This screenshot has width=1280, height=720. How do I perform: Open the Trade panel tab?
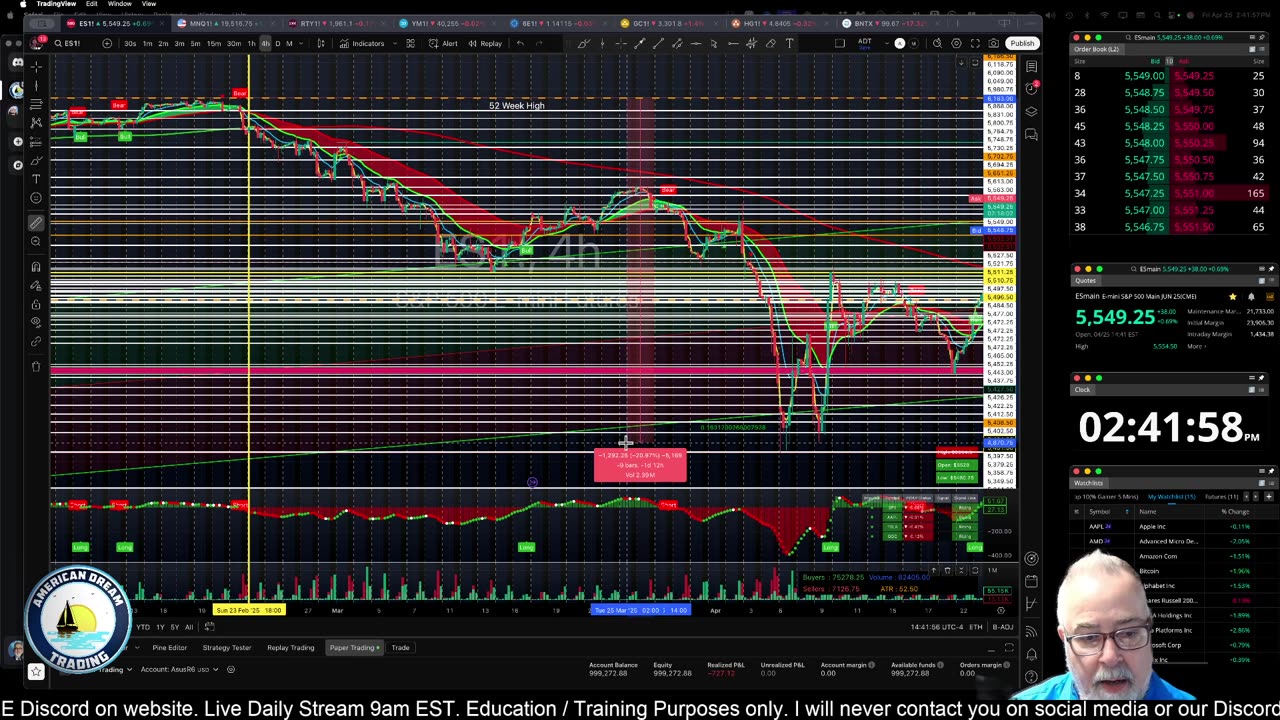(400, 647)
